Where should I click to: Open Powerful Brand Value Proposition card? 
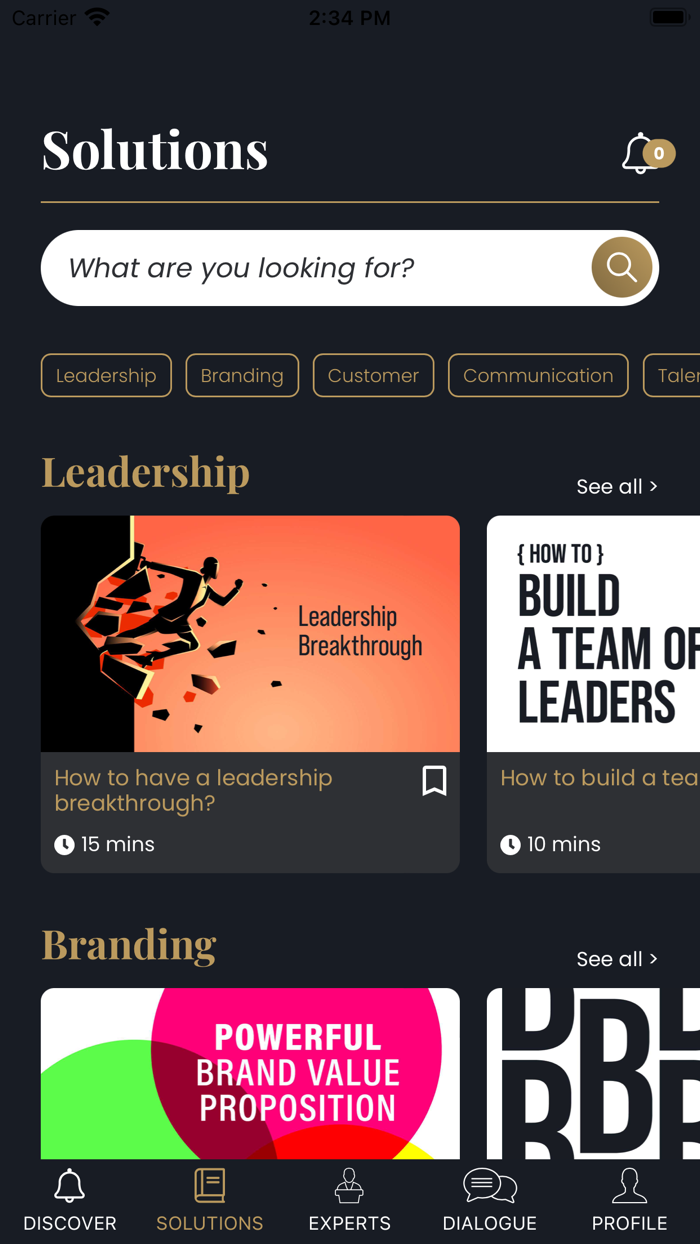(250, 1074)
